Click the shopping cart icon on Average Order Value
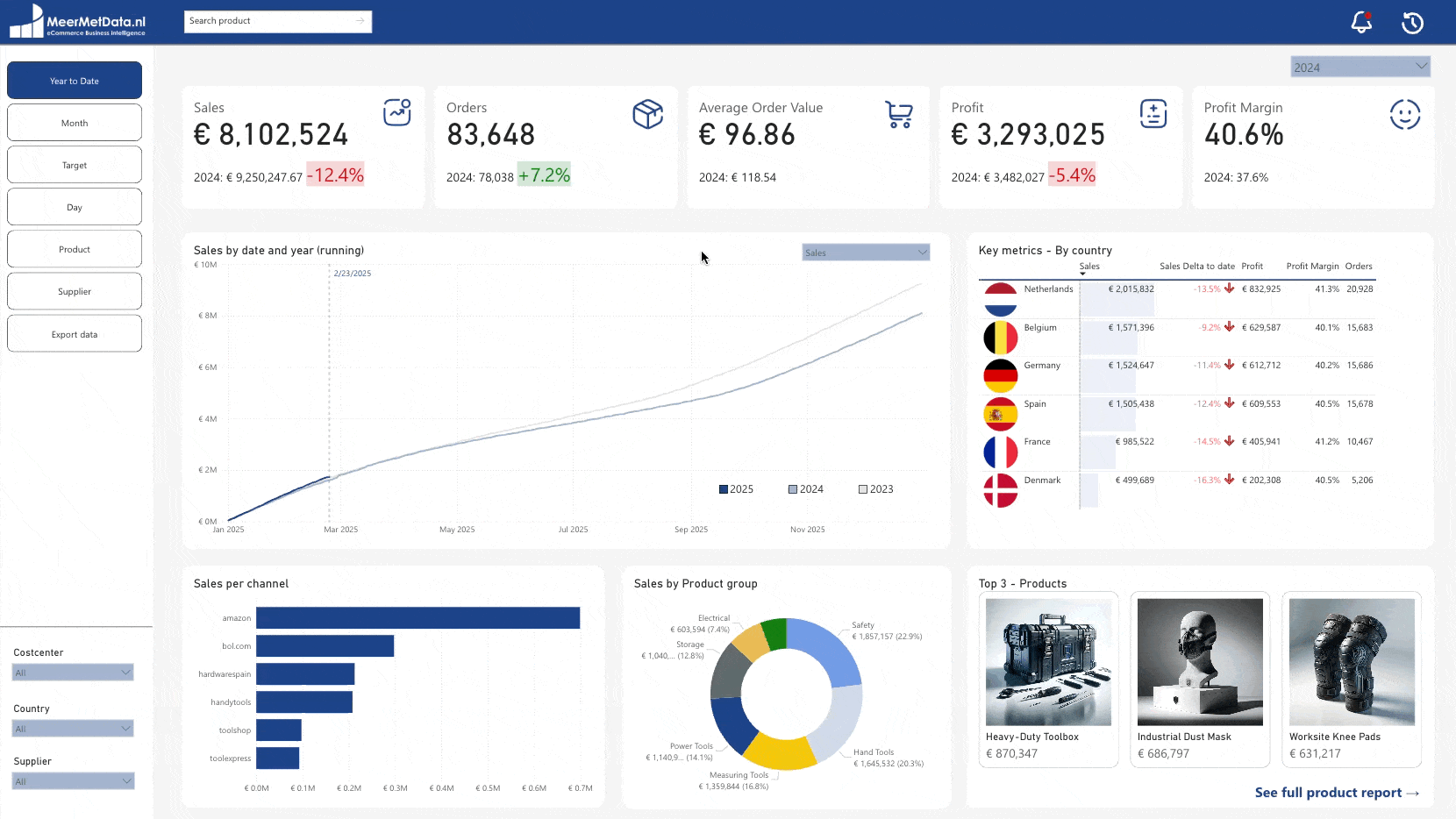1456x819 pixels. tap(900, 114)
